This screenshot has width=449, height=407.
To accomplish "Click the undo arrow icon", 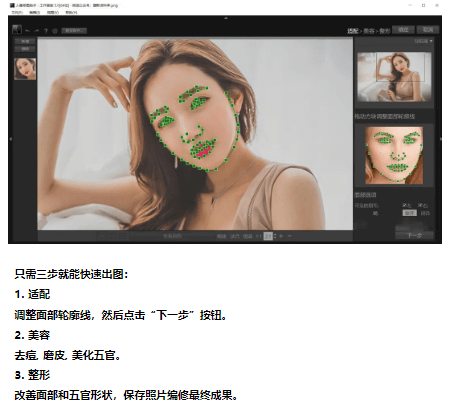I will 28,31.
